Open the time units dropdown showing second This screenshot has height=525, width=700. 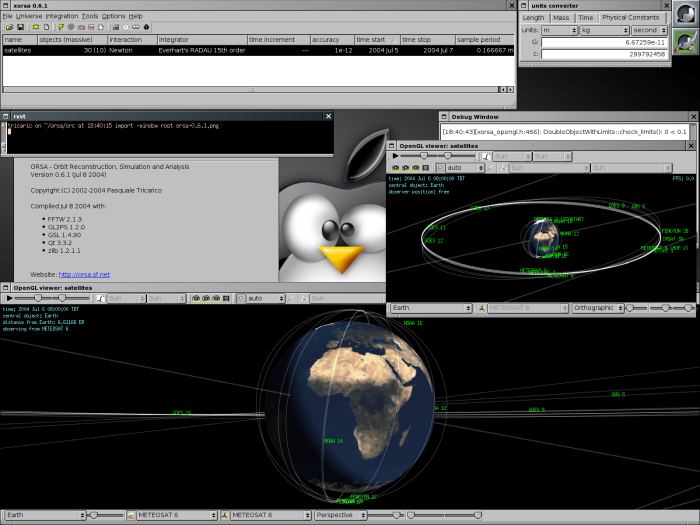pos(649,30)
